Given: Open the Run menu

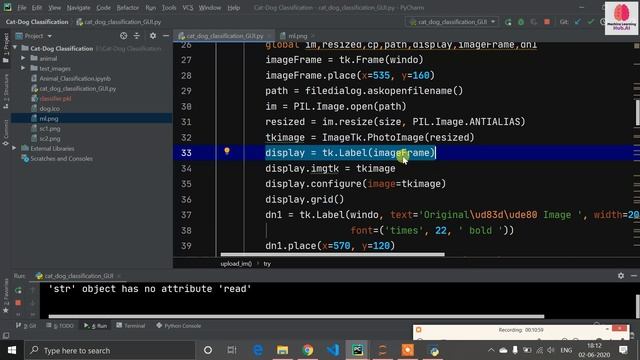Looking at the screenshot, I should [x=151, y=8].
